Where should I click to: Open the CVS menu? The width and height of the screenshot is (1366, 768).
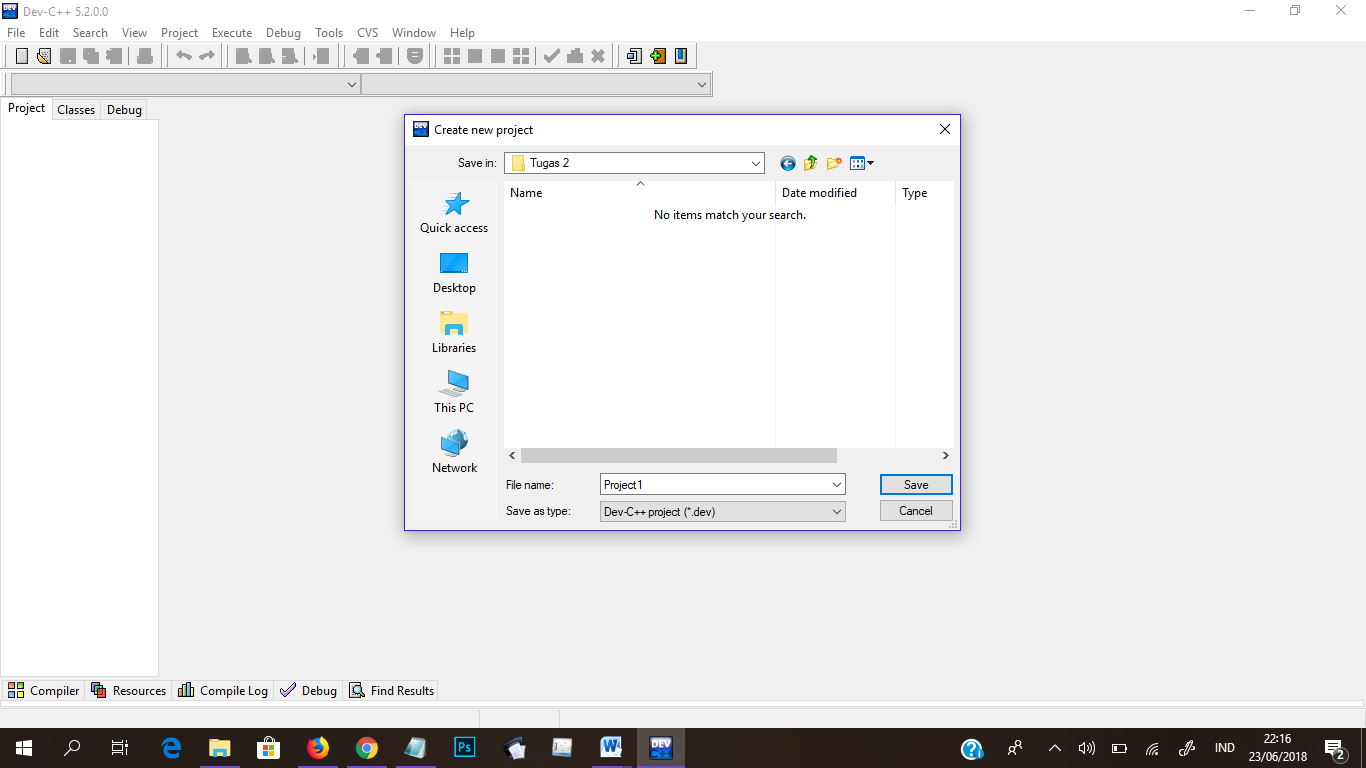point(368,33)
